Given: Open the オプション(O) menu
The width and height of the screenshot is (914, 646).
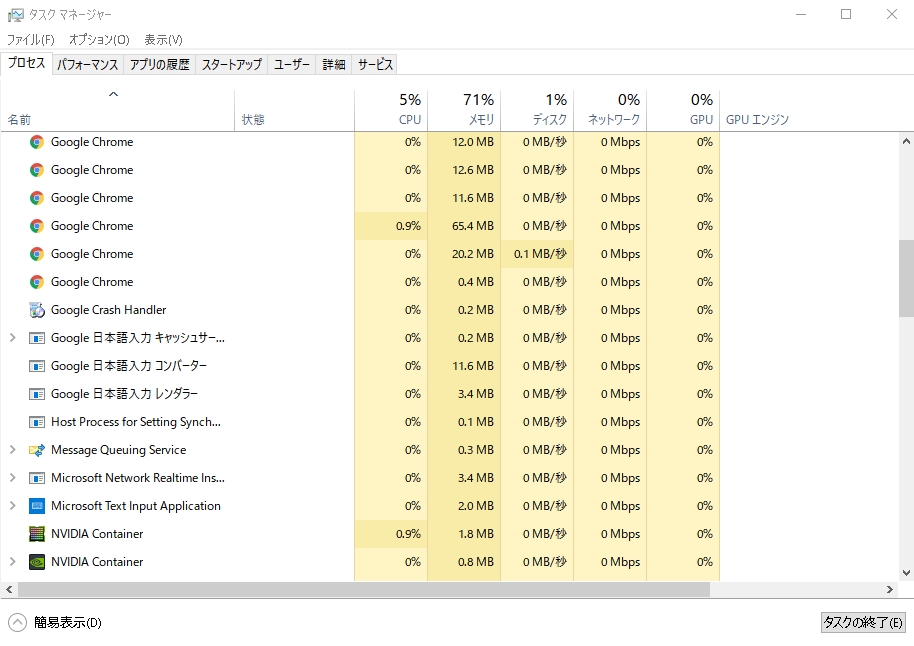Looking at the screenshot, I should 99,40.
